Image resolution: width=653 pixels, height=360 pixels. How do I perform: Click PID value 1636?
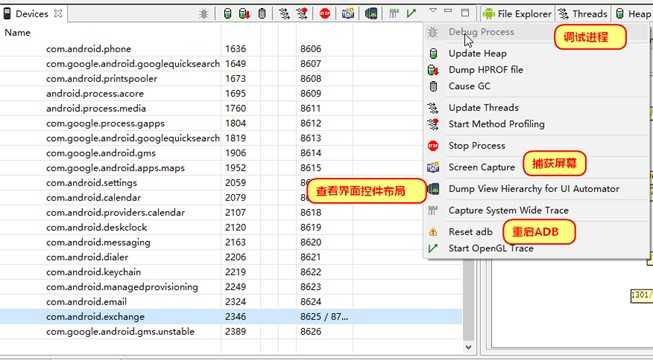[x=235, y=49]
